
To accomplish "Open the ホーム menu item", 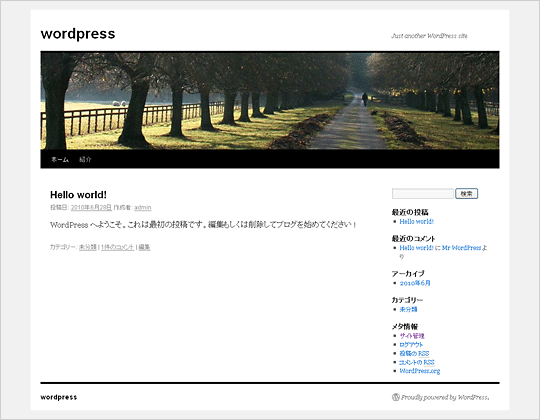I will (60, 159).
